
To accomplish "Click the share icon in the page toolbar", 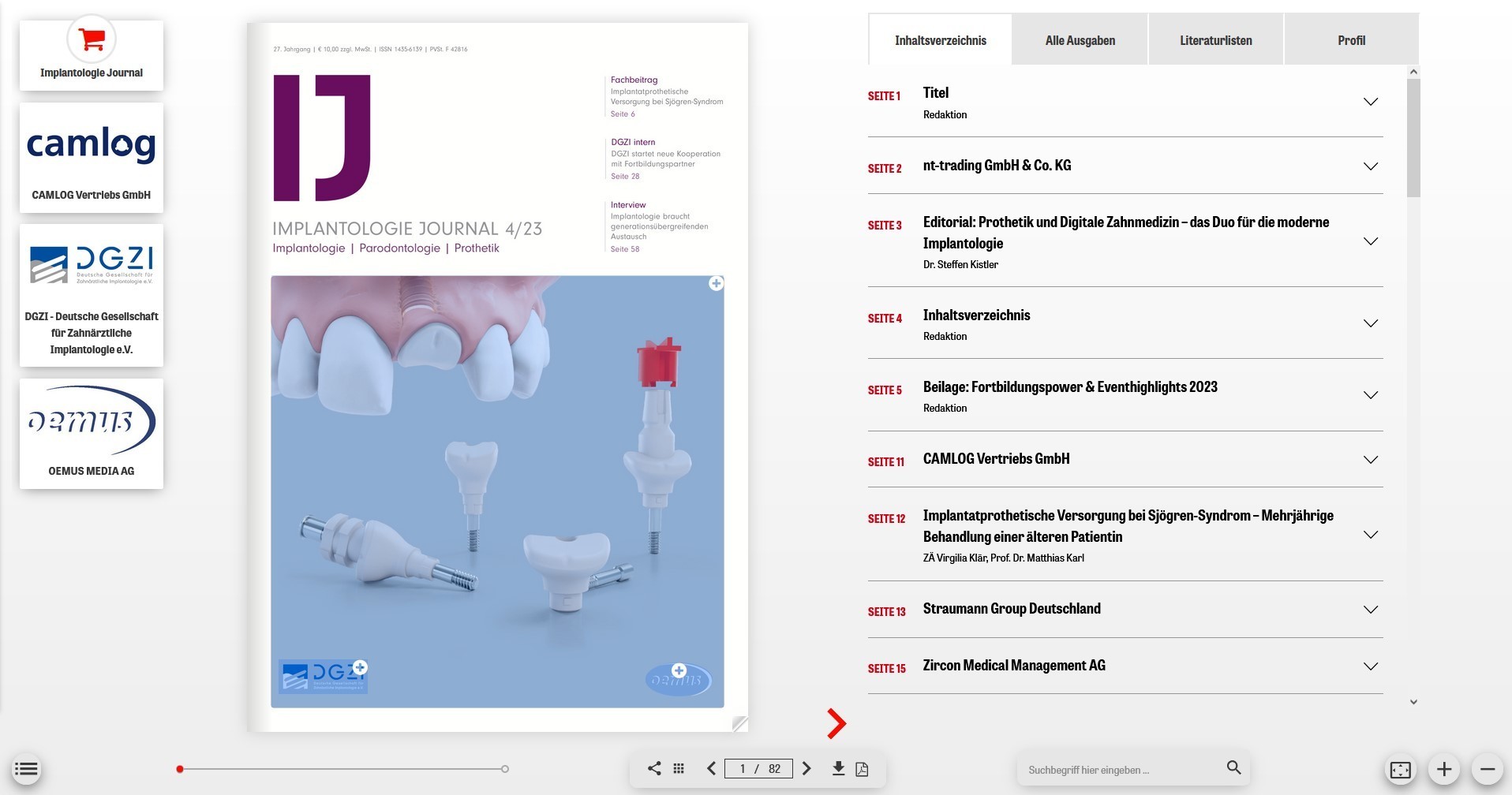I will (654, 768).
